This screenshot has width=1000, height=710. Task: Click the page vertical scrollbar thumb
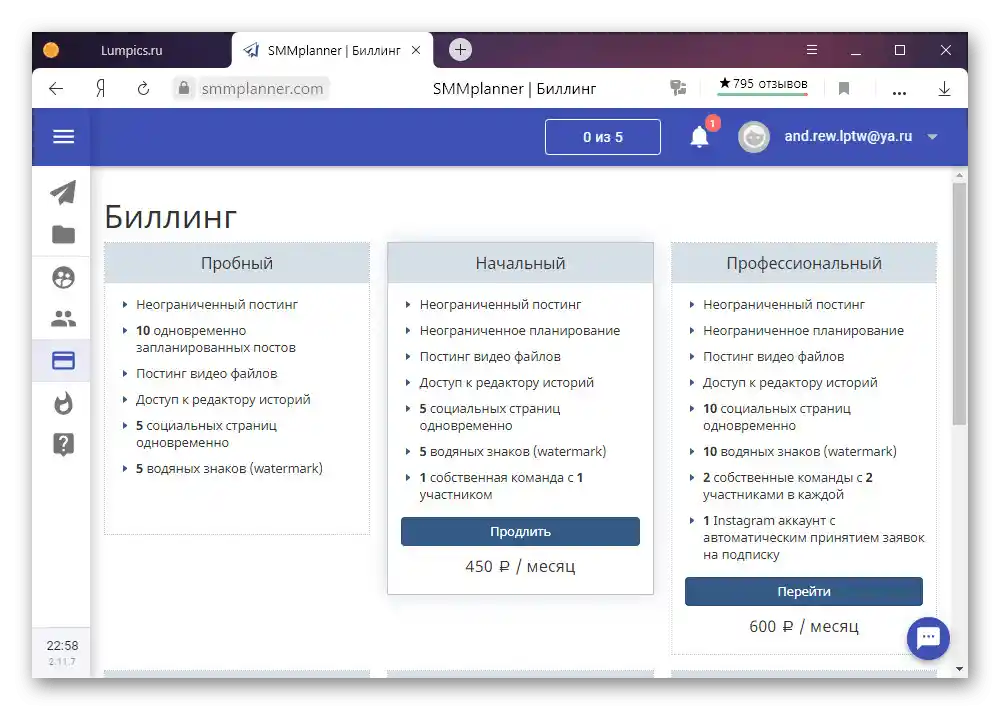959,304
